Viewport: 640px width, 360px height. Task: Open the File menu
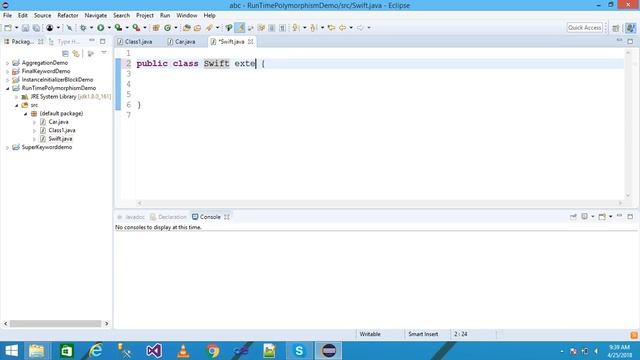click(7, 16)
